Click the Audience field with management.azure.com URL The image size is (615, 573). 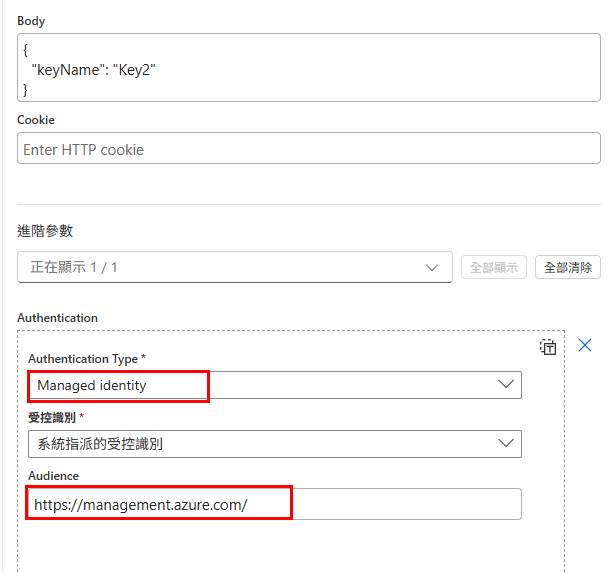(x=275, y=504)
